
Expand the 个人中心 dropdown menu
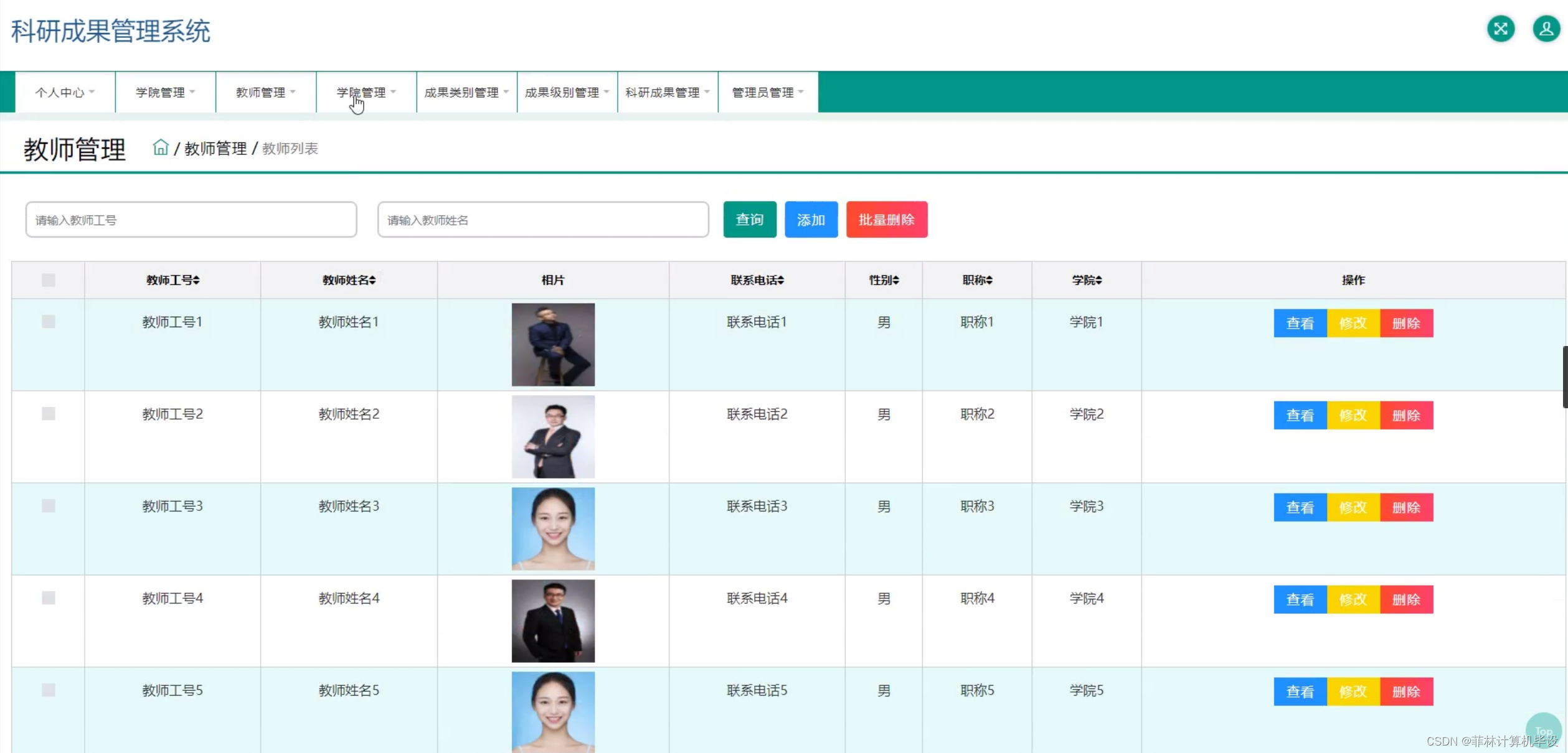(x=65, y=92)
